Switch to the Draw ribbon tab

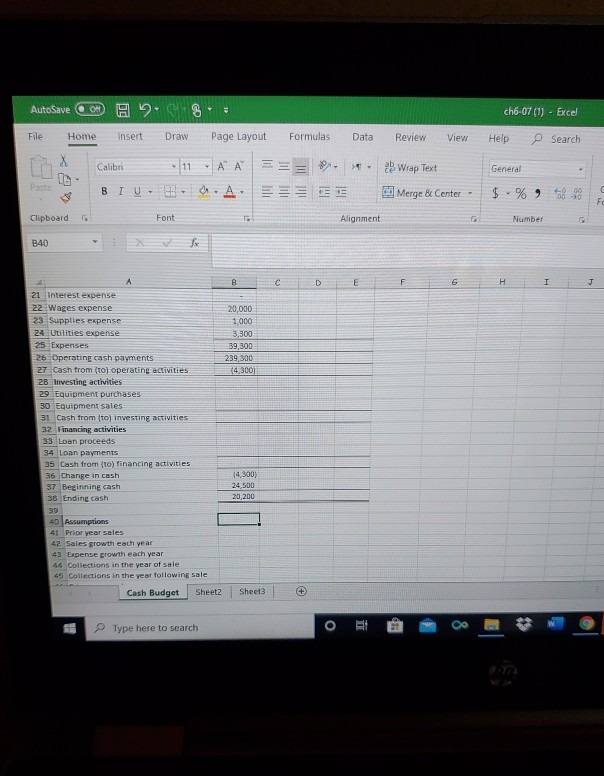pos(176,136)
